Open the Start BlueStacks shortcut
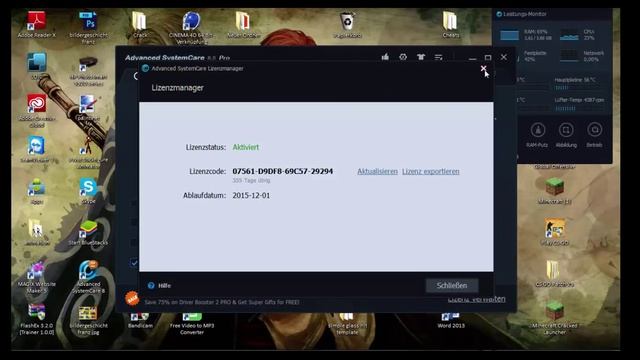 (88, 233)
